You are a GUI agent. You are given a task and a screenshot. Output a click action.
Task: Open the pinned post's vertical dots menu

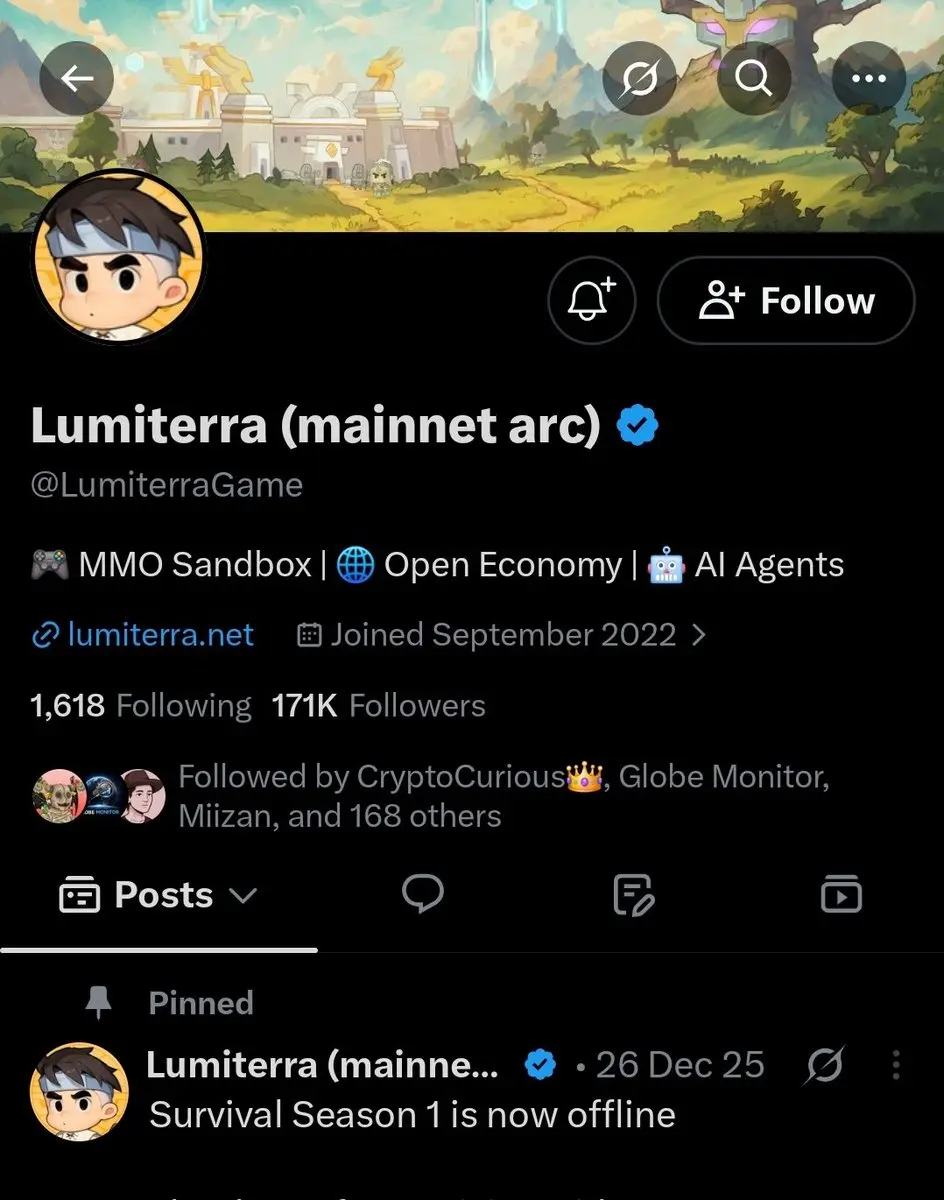[896, 1065]
